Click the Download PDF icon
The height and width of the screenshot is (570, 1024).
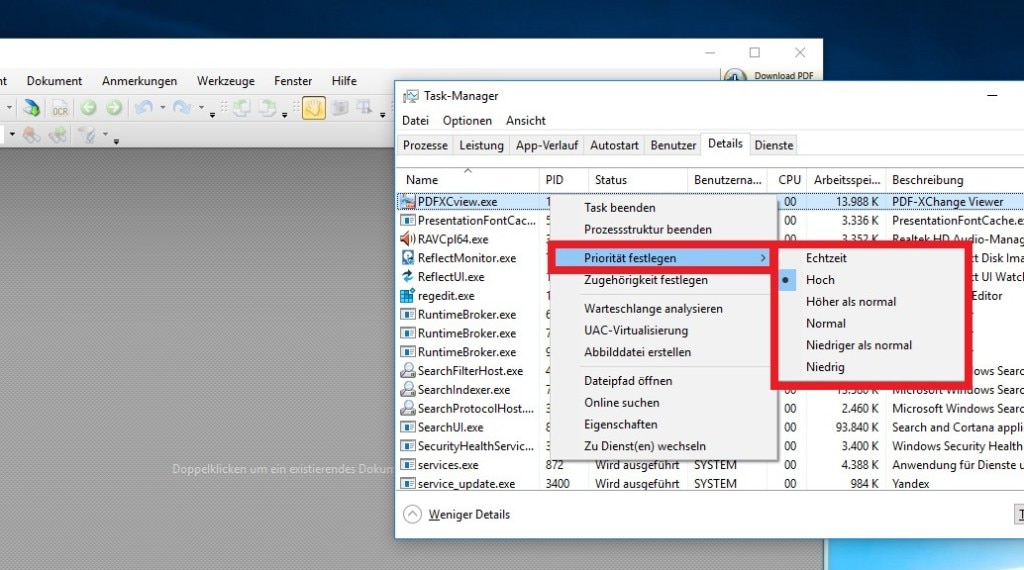735,76
